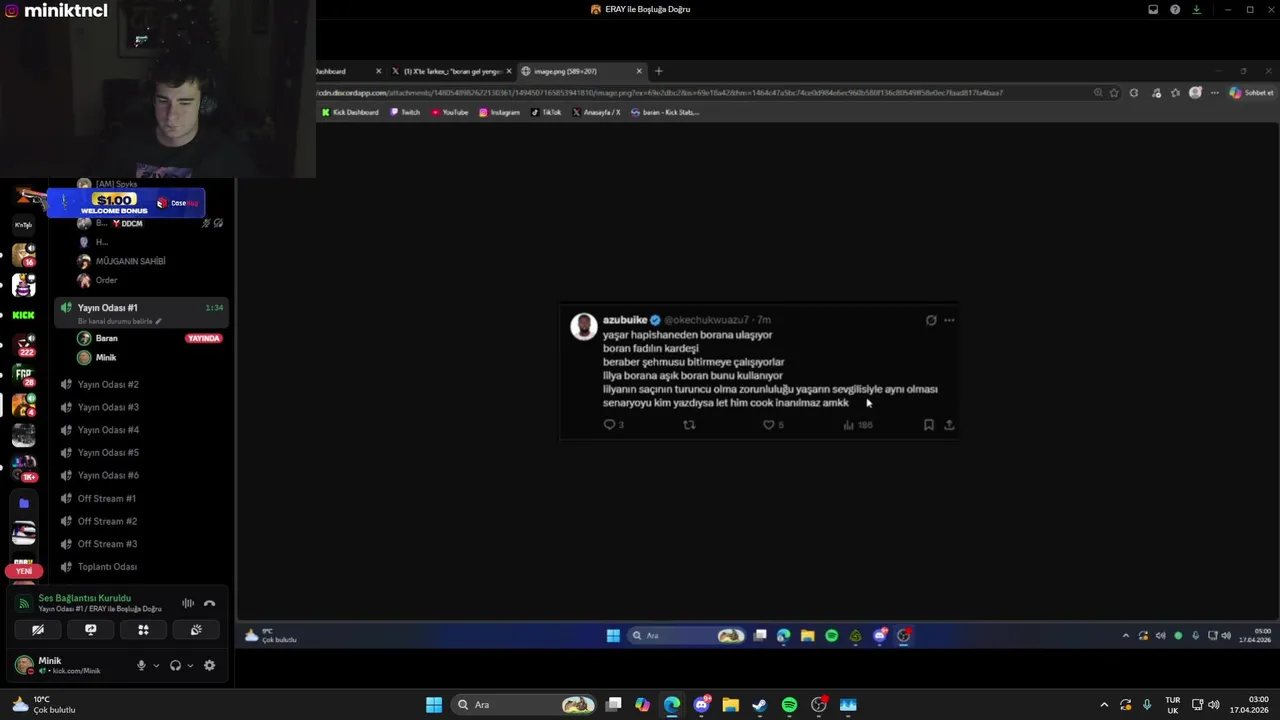
Task: Bookmark page with star icon in address bar
Action: tap(1114, 92)
